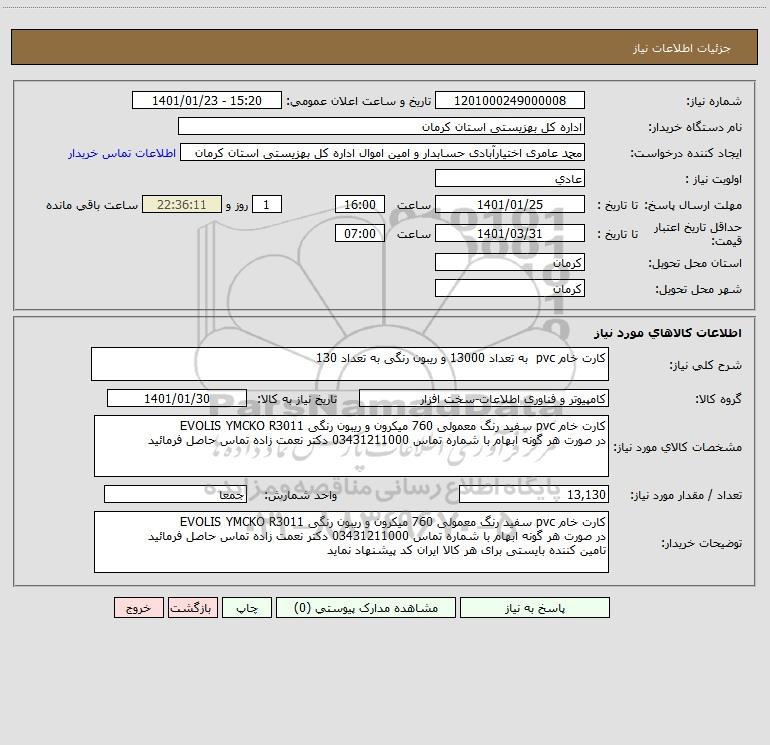The width and height of the screenshot is (770, 745).
Task: Open مشاهده مدارک پیوستی (0) button
Action: tap(366, 608)
